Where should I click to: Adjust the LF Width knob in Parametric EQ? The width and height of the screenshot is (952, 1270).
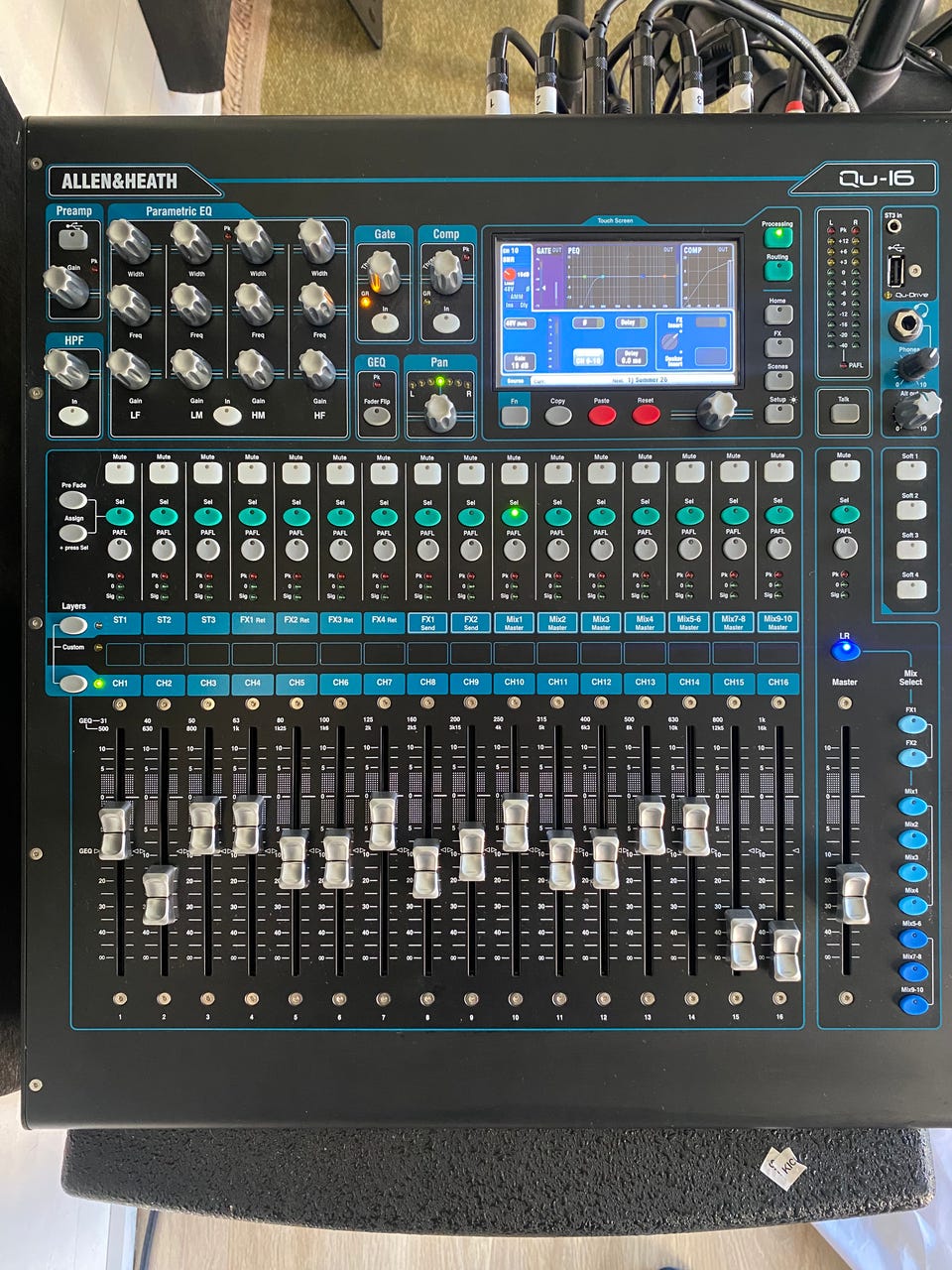click(128, 239)
